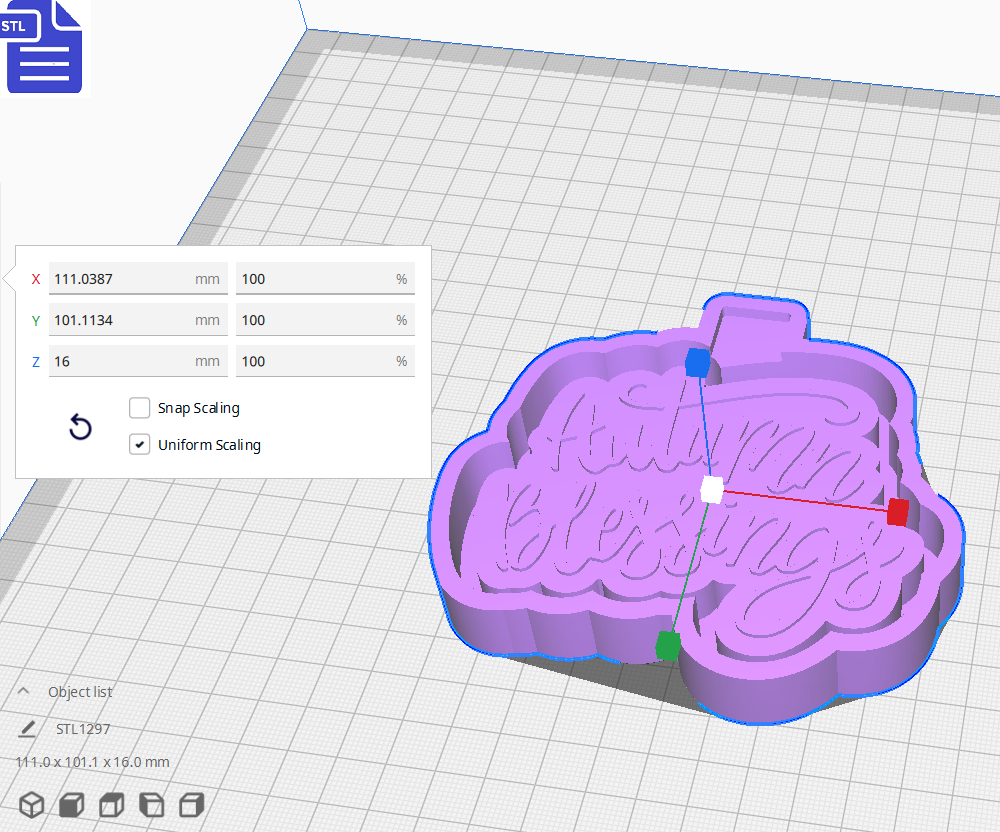
Task: Switch to the right side view
Action: coord(190,804)
